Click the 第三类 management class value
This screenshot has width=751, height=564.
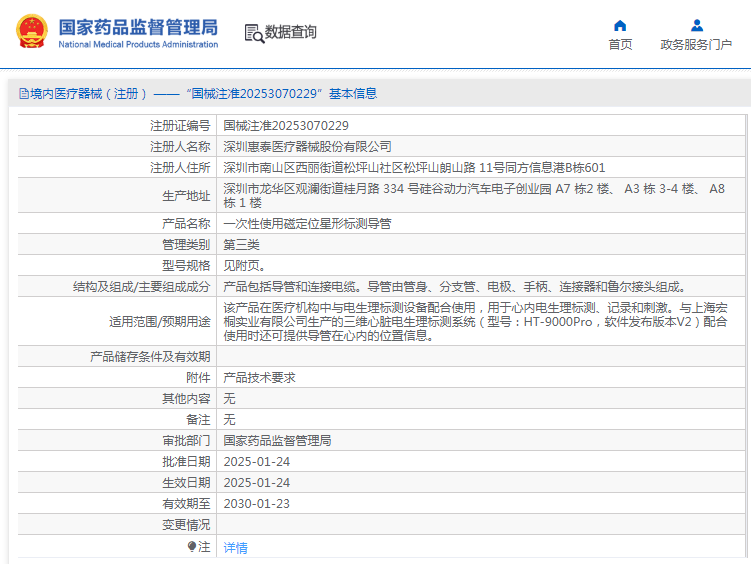coord(241,245)
